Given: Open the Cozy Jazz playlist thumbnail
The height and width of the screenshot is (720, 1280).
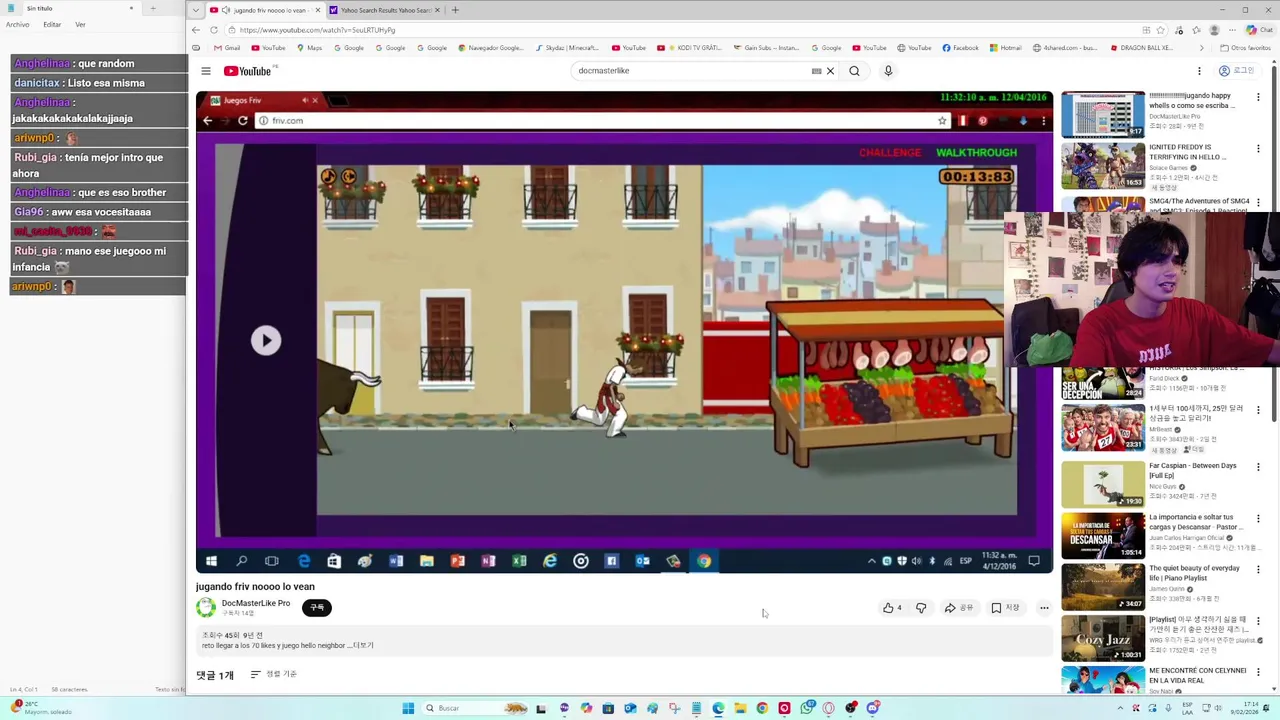Looking at the screenshot, I should point(1103,638).
